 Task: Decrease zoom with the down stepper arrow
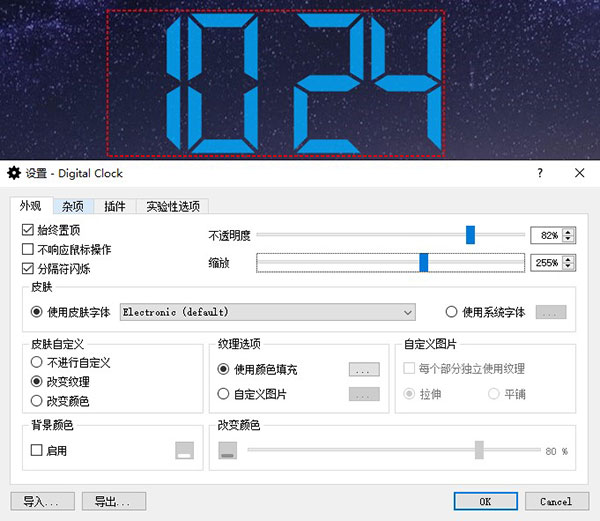tap(569, 267)
